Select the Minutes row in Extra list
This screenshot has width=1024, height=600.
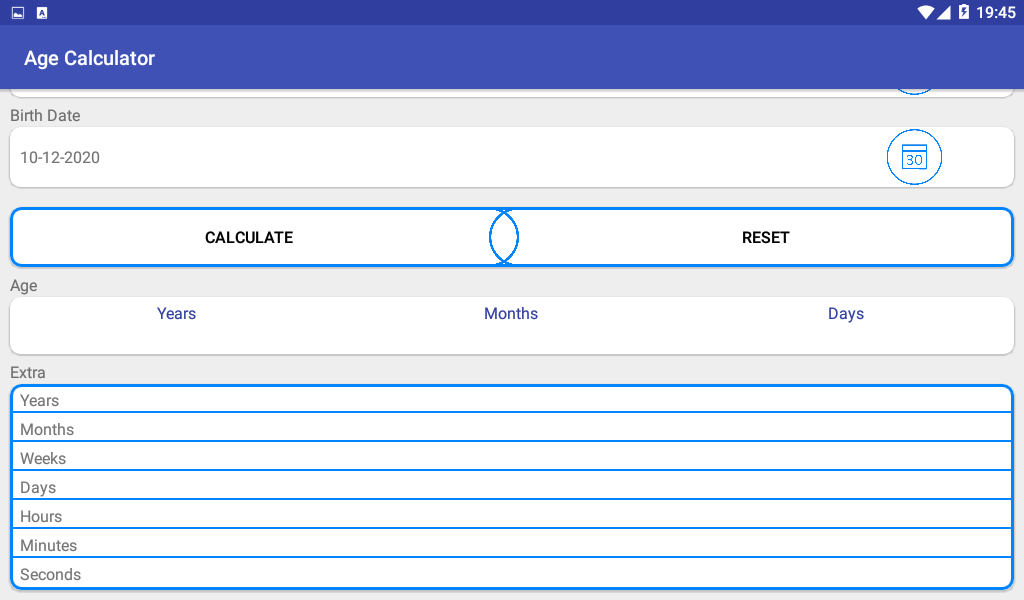[511, 545]
